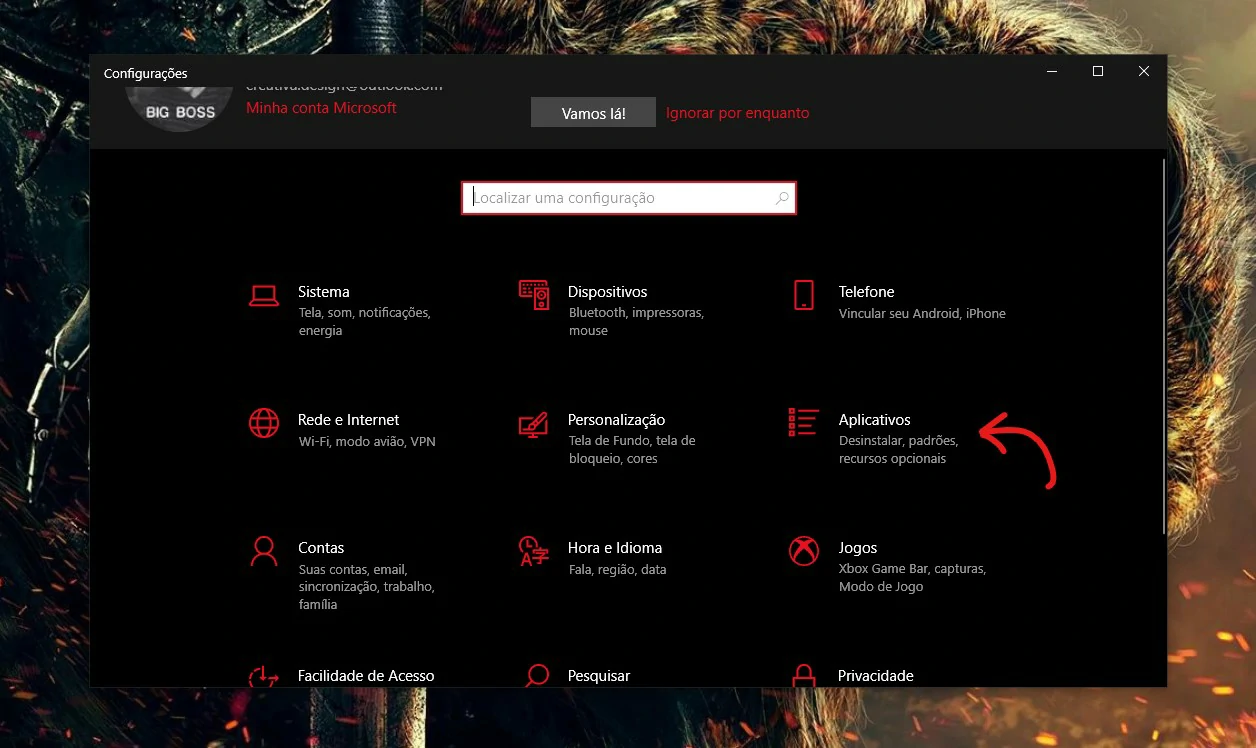Maximize the Configurações window

(1098, 72)
